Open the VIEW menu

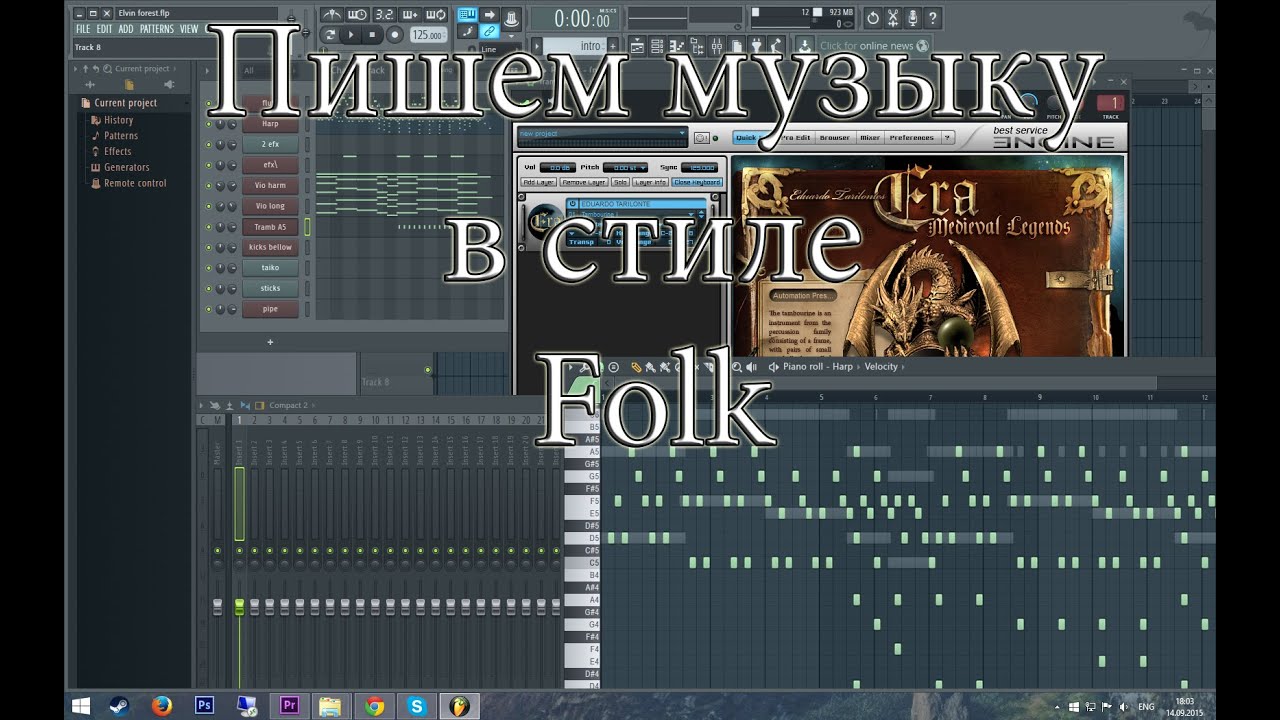coord(188,29)
